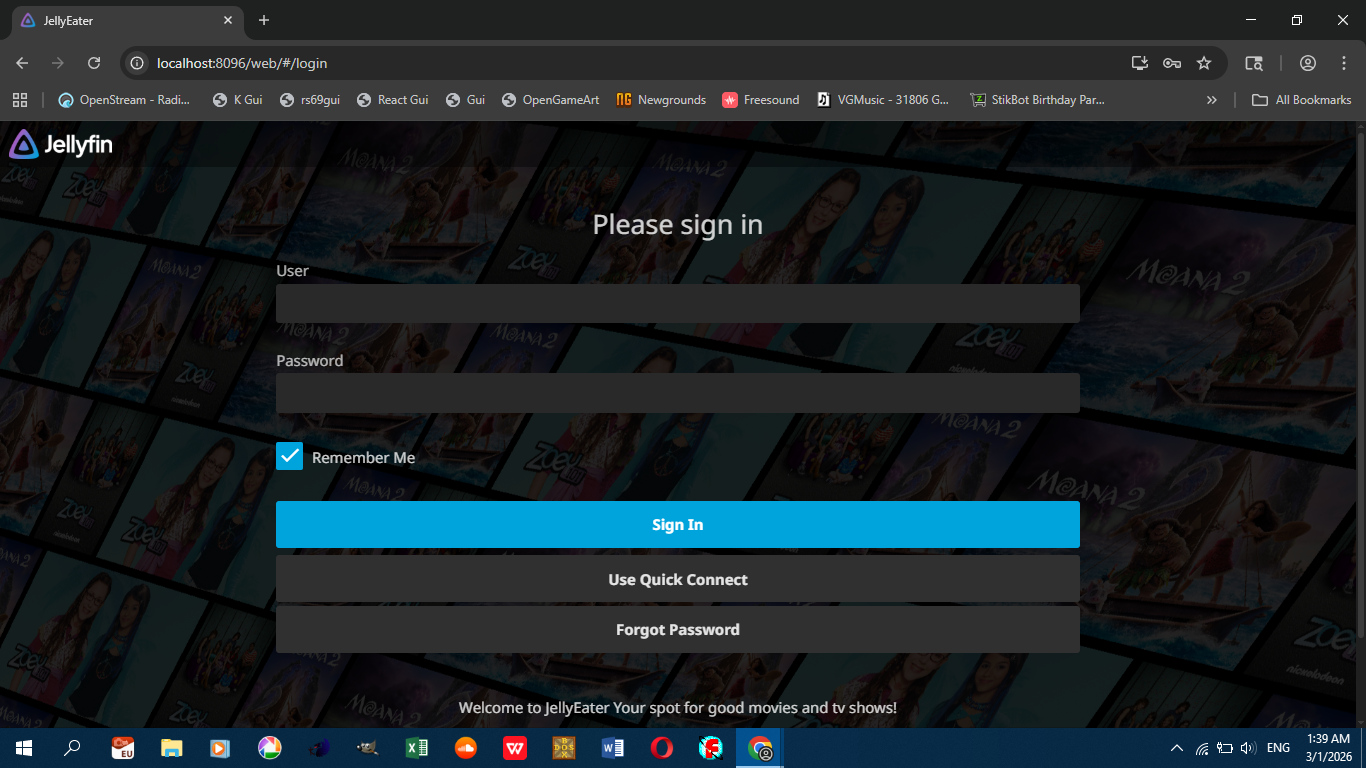This screenshot has height=768, width=1366.
Task: Open the saved passwords key icon
Action: (1171, 62)
